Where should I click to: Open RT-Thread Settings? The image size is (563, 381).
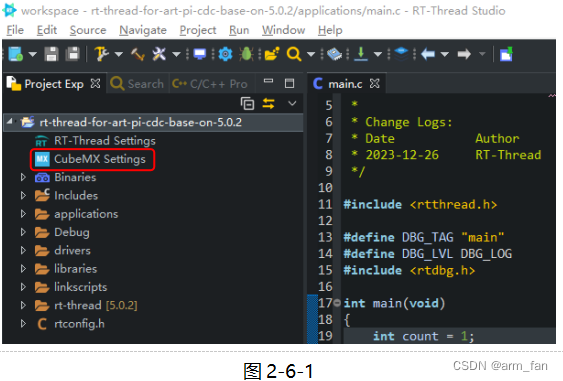point(104,140)
